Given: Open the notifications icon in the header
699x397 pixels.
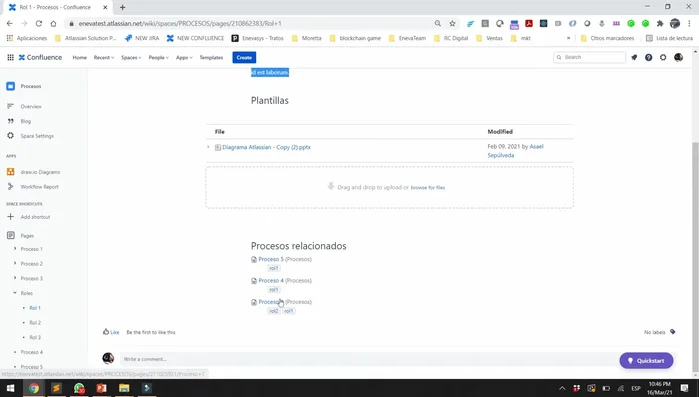Looking at the screenshot, I should pos(634,57).
